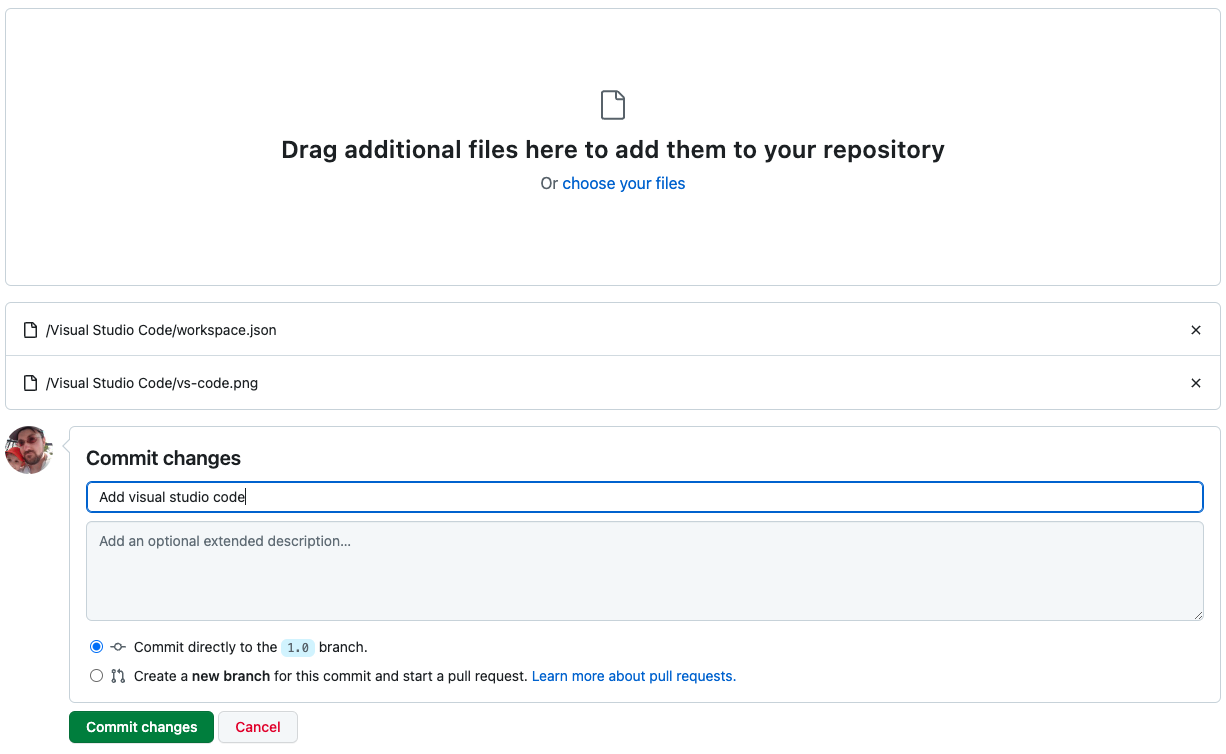Click the 1.0 branch label badge

[x=297, y=647]
